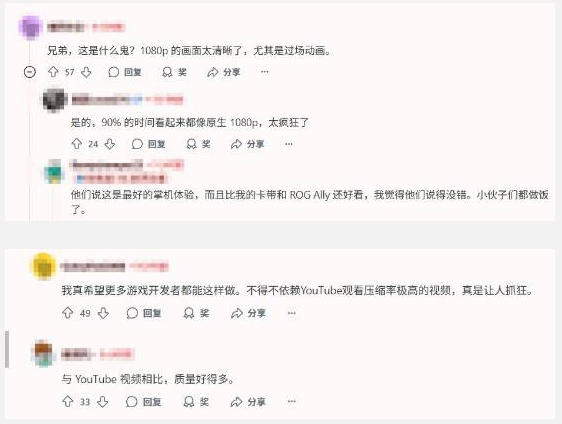The height and width of the screenshot is (424, 562).
Task: Collapse the top comment thread with minus icon
Action: click(x=30, y=72)
